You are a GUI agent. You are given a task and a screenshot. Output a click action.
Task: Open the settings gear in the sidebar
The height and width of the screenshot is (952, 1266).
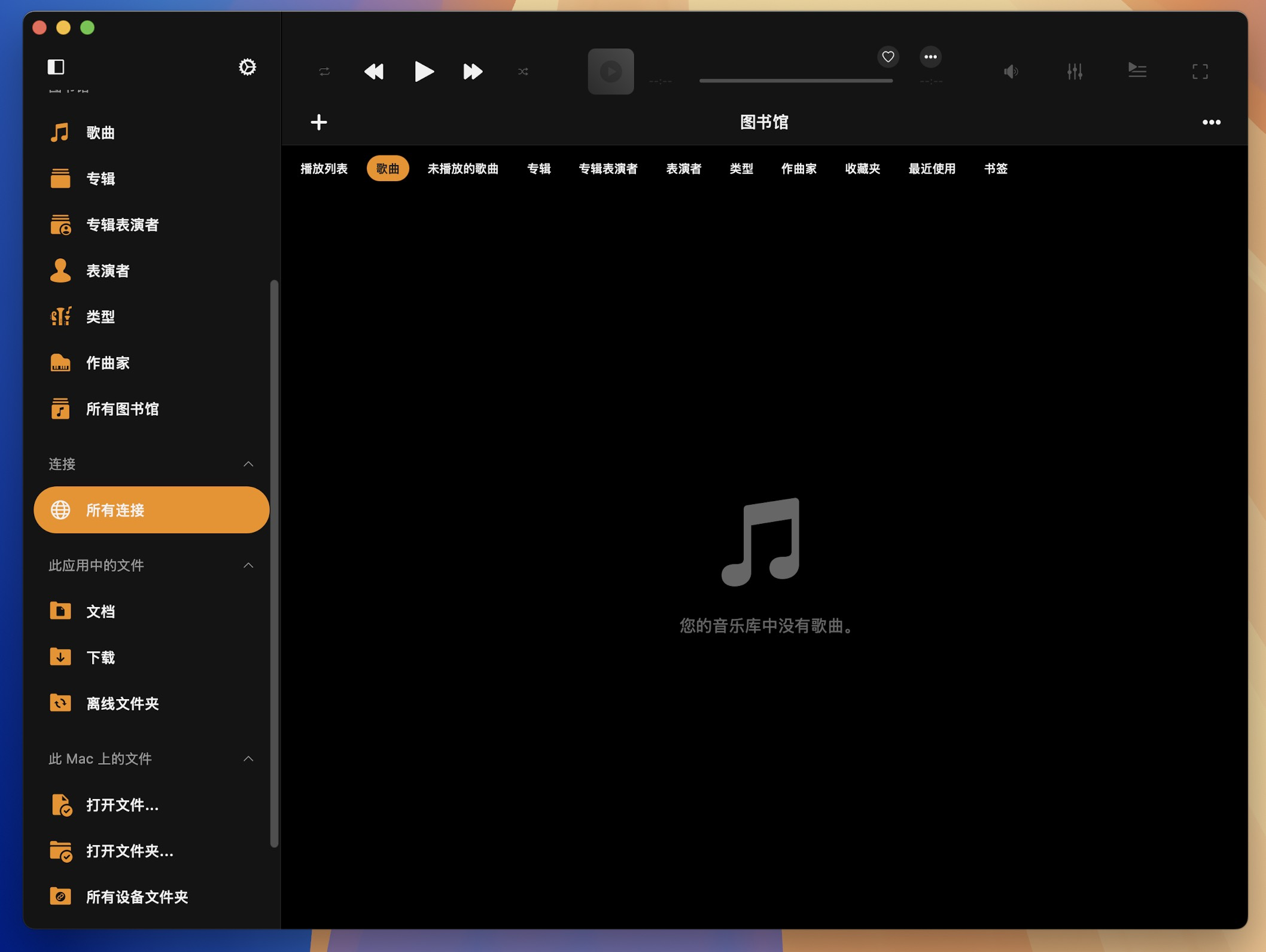tap(247, 67)
